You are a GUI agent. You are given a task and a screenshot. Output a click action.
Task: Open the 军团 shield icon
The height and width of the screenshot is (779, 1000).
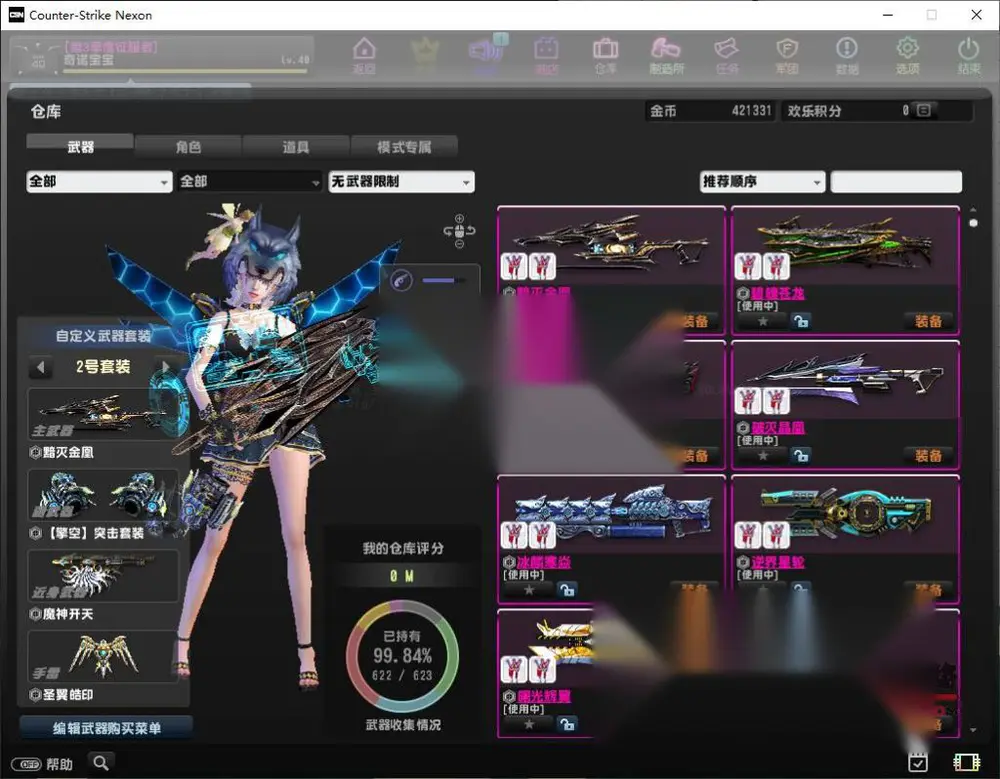tap(787, 55)
